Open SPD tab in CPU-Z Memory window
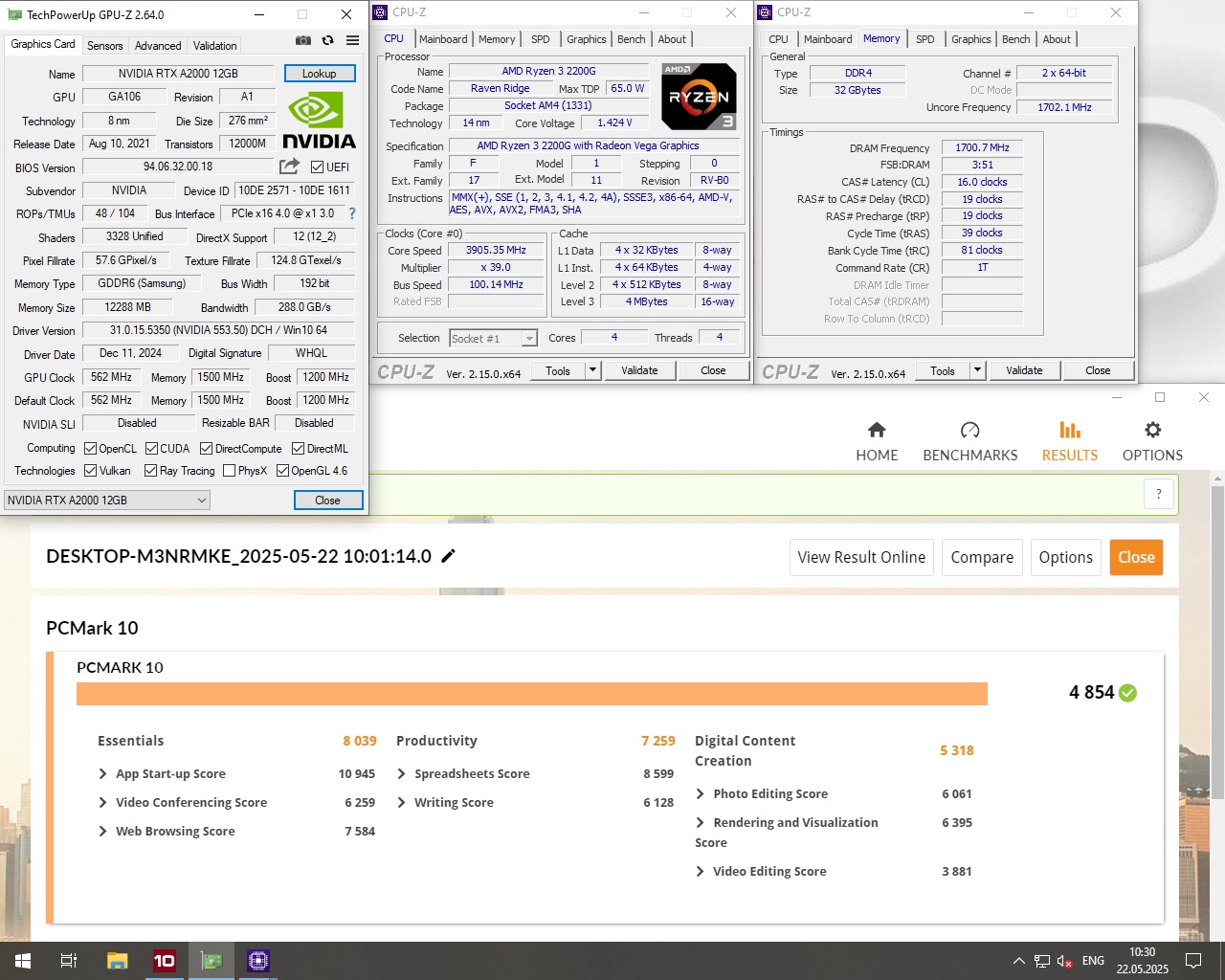 click(x=924, y=39)
